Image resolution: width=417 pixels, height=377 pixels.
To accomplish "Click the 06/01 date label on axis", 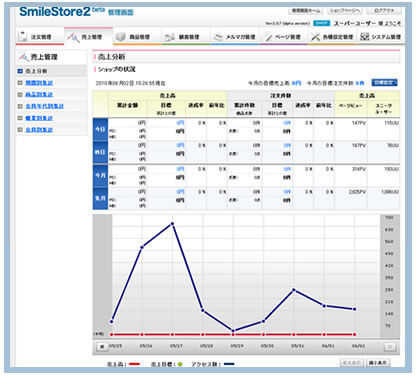I will [x=328, y=346].
